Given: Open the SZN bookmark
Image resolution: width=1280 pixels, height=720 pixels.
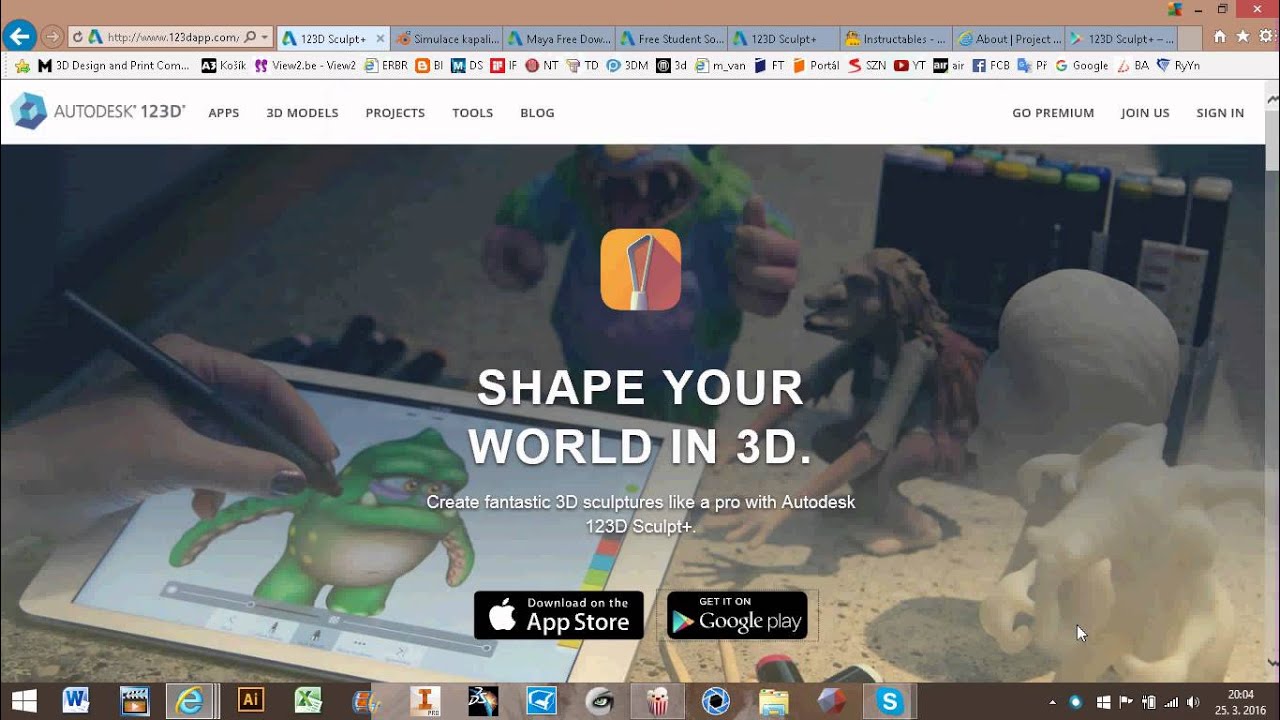Looking at the screenshot, I should [866, 65].
